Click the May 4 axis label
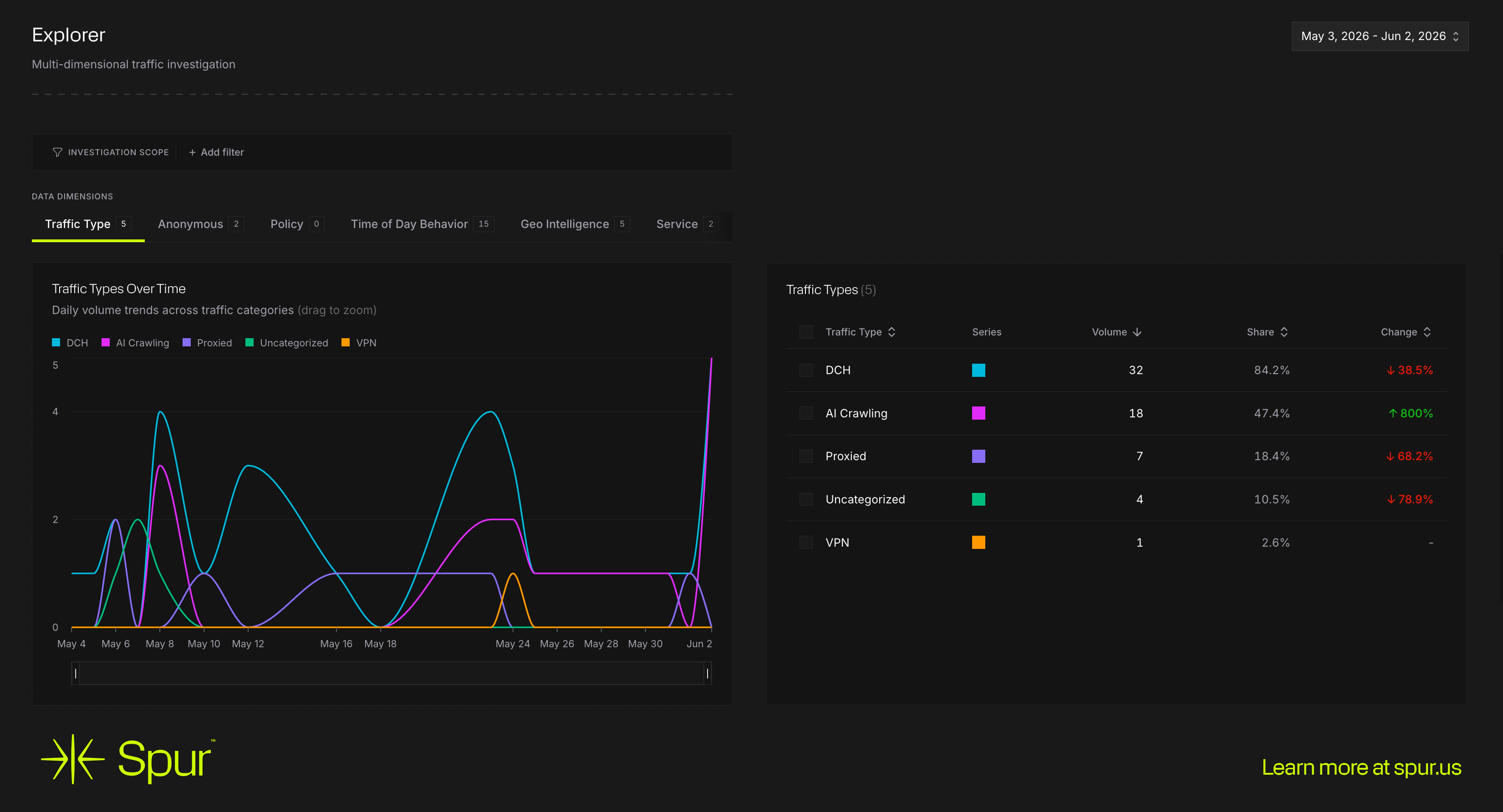This screenshot has height=812, width=1503. [x=71, y=644]
